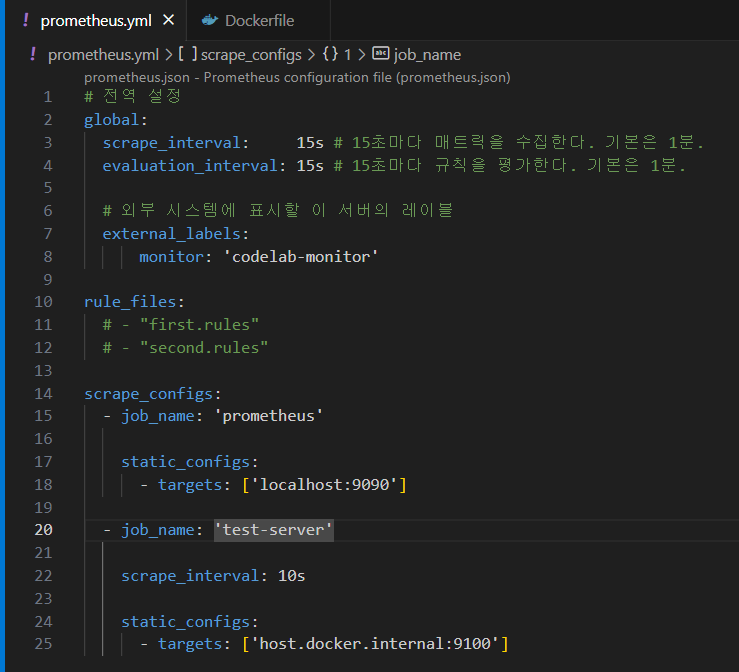Expand the chevron after prometheus.yml breadcrumb
Viewport: 739px width, 672px height.
[168, 54]
